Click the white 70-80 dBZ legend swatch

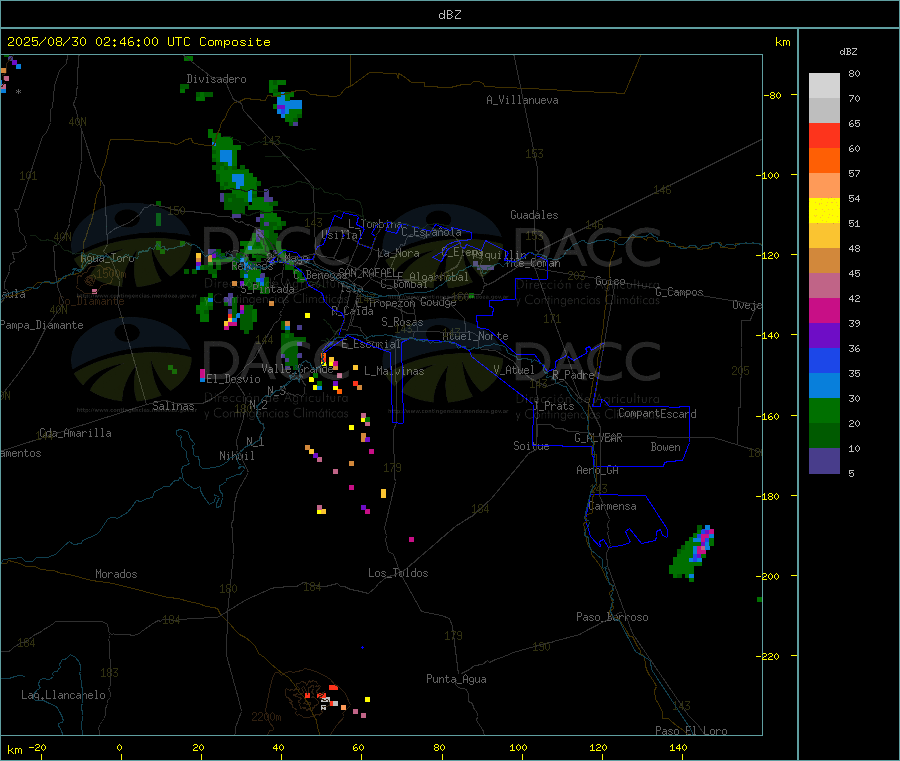coord(824,86)
